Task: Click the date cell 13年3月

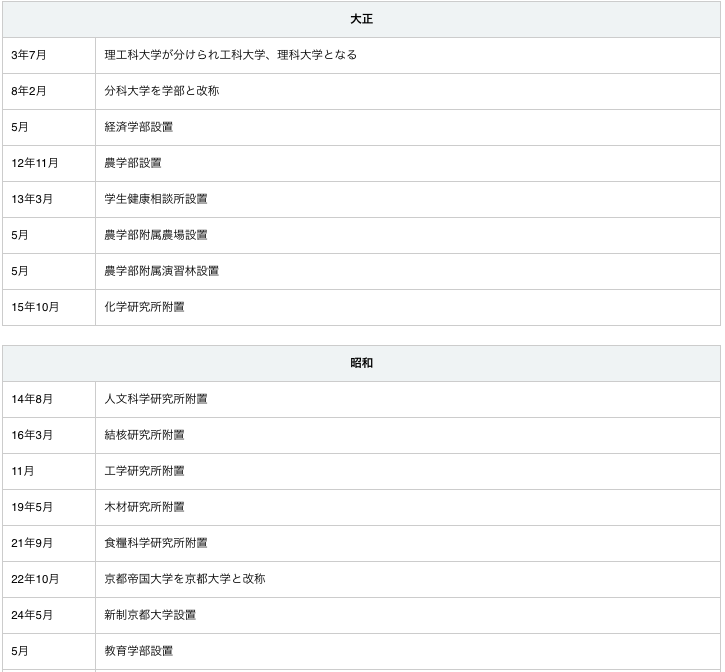Action: tap(49, 199)
